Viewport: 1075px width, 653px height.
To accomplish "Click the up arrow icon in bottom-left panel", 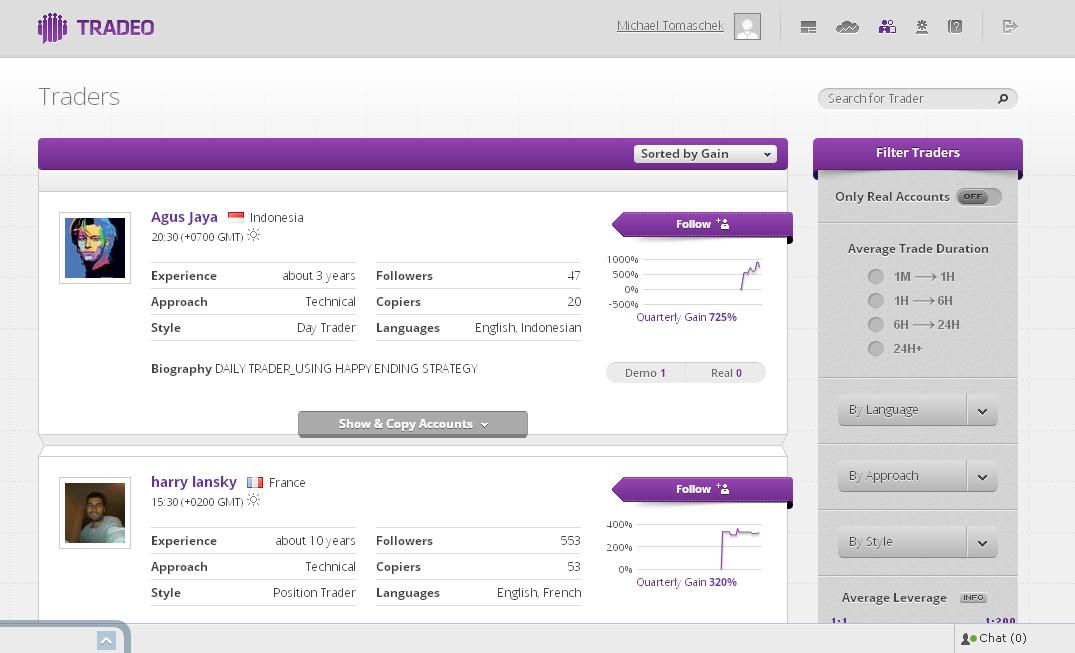I will [106, 641].
